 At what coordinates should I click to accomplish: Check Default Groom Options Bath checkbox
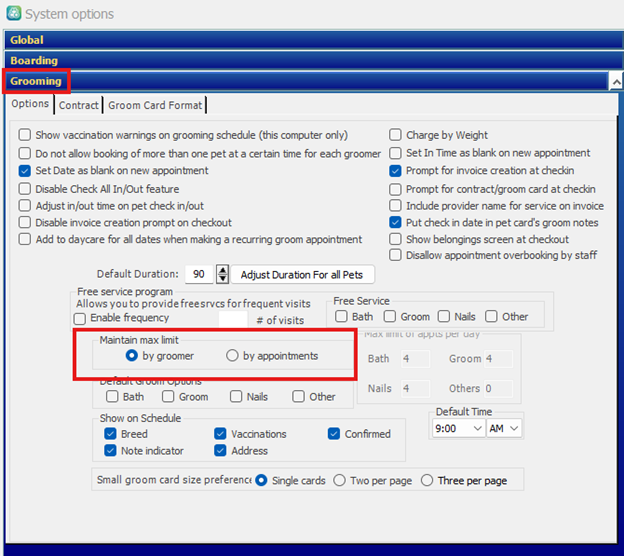click(112, 396)
